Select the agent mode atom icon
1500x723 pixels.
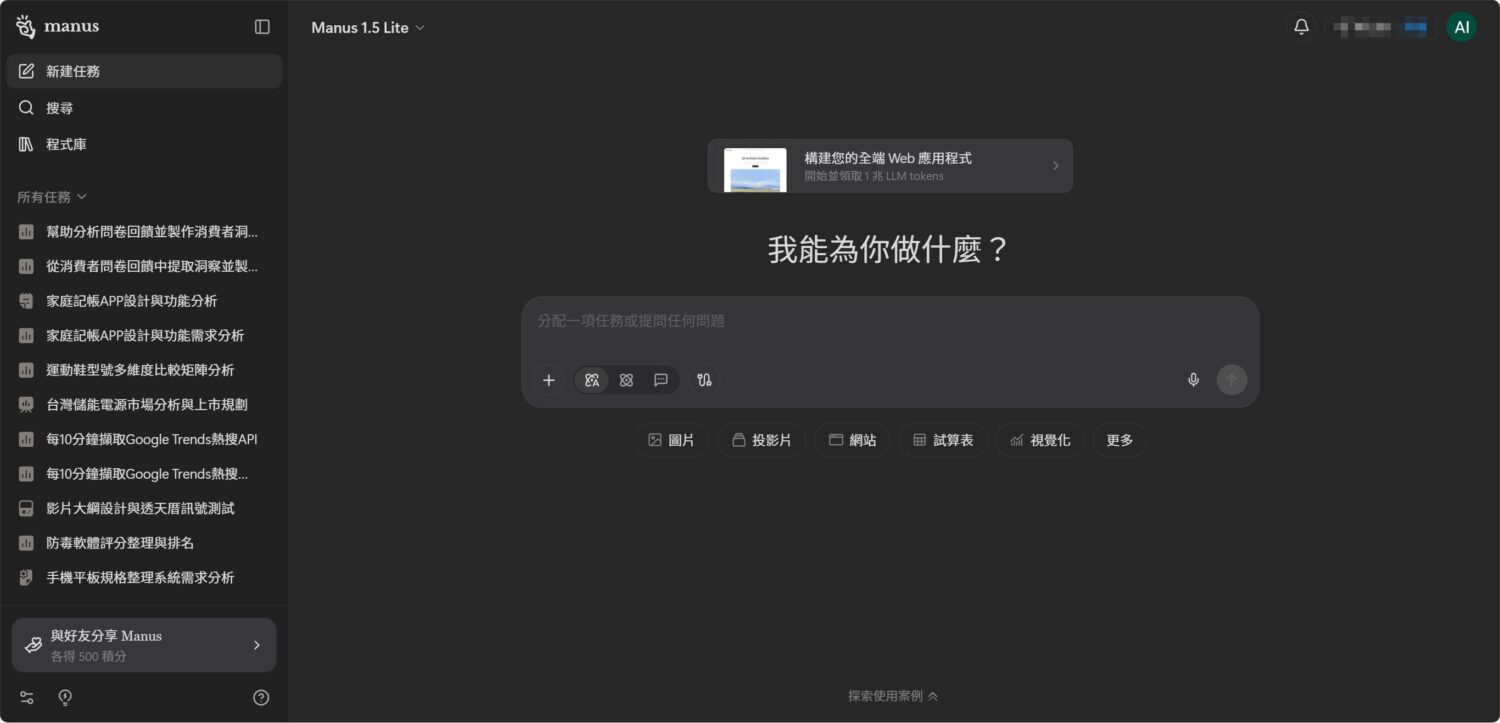coord(626,380)
